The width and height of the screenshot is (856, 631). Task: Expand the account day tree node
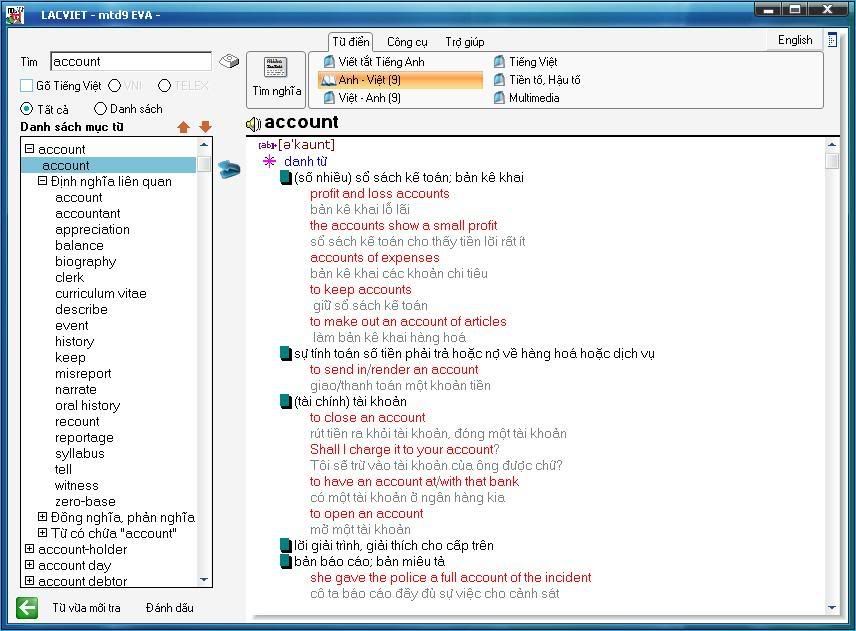click(29, 564)
